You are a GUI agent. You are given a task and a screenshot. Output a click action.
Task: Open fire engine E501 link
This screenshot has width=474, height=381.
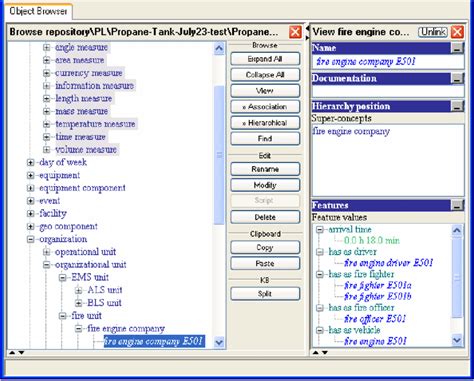click(375, 341)
